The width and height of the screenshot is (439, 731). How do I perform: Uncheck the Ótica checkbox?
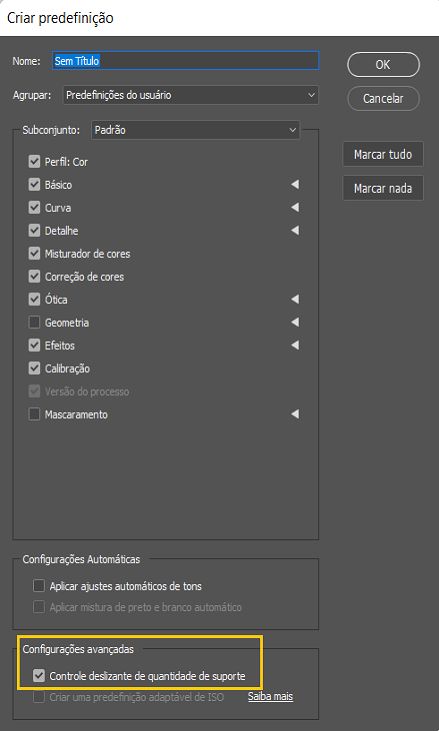tap(34, 299)
